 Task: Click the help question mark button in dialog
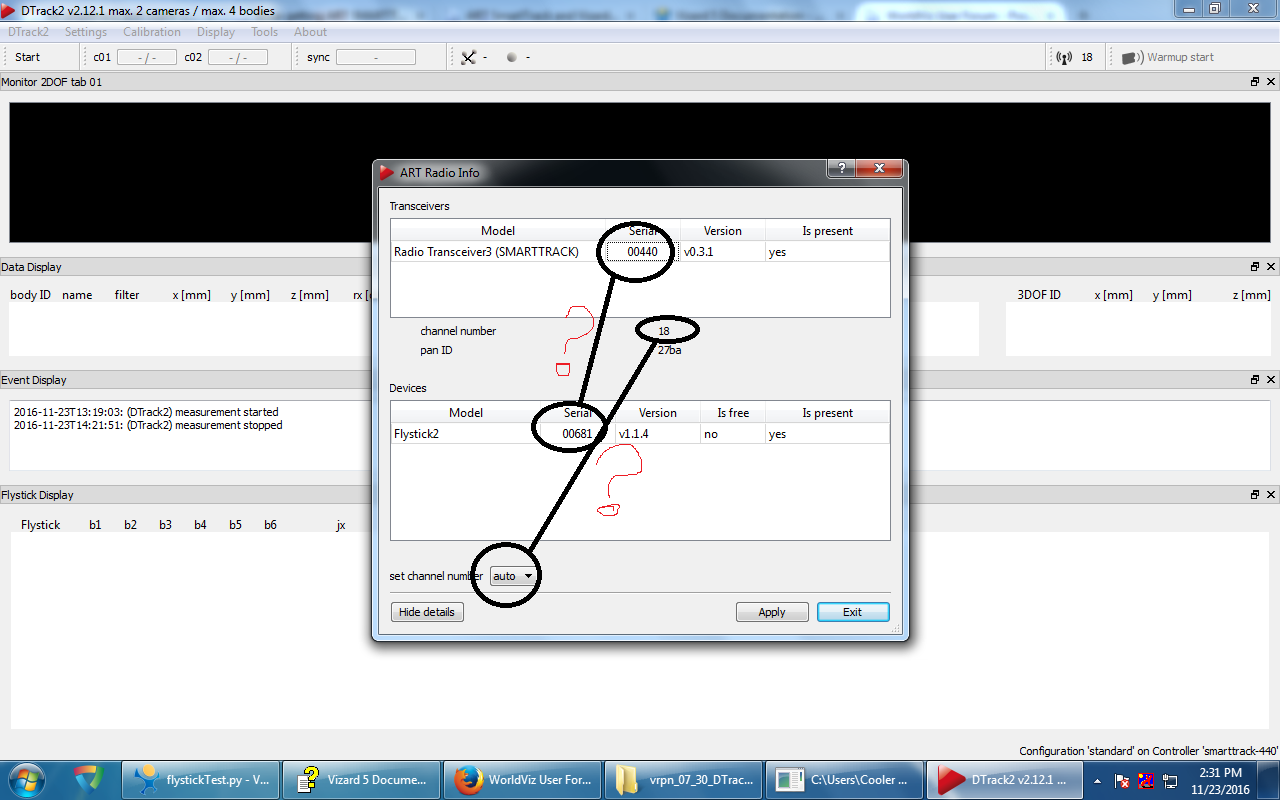pos(841,169)
